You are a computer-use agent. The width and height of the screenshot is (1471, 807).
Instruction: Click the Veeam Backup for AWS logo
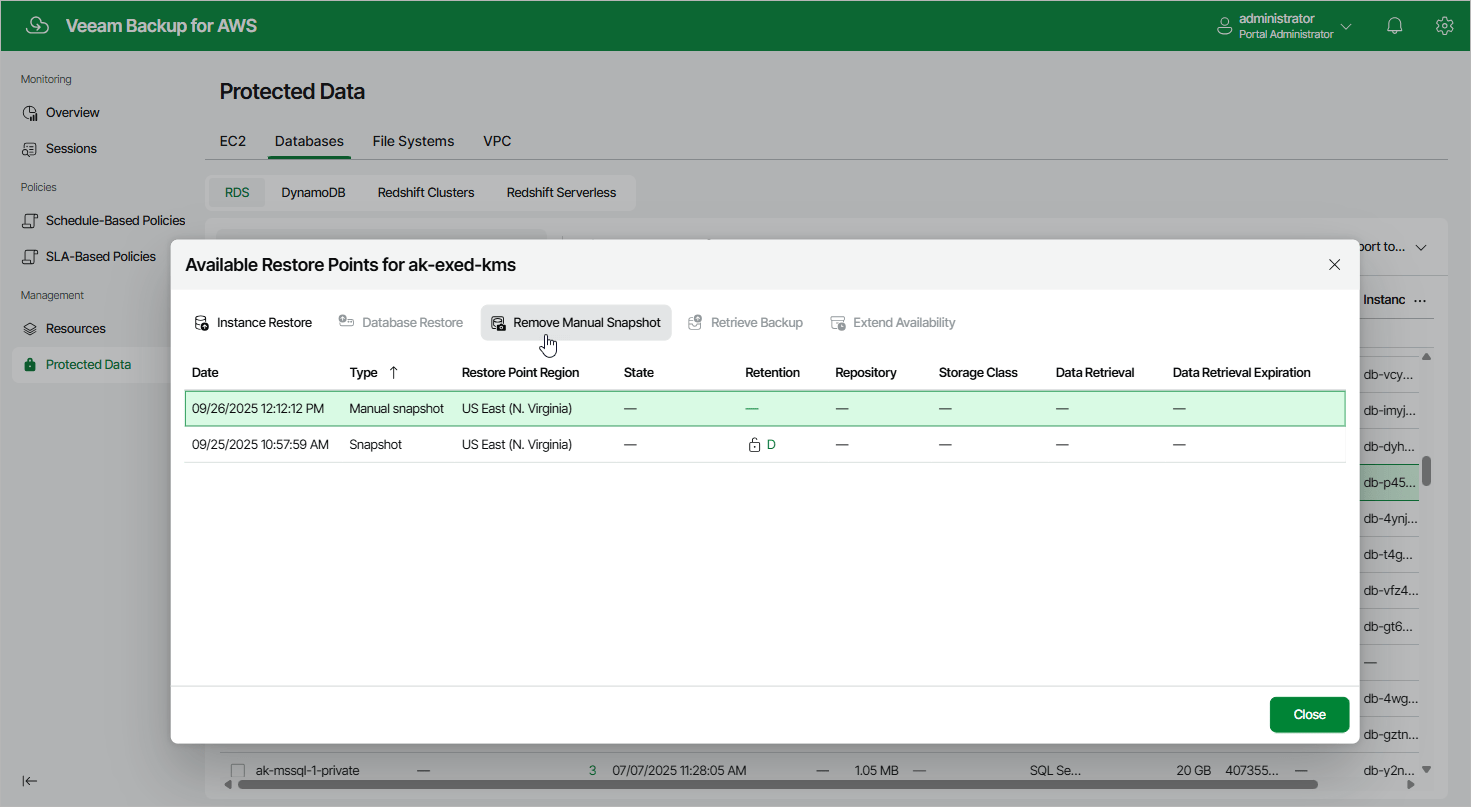coord(38,25)
